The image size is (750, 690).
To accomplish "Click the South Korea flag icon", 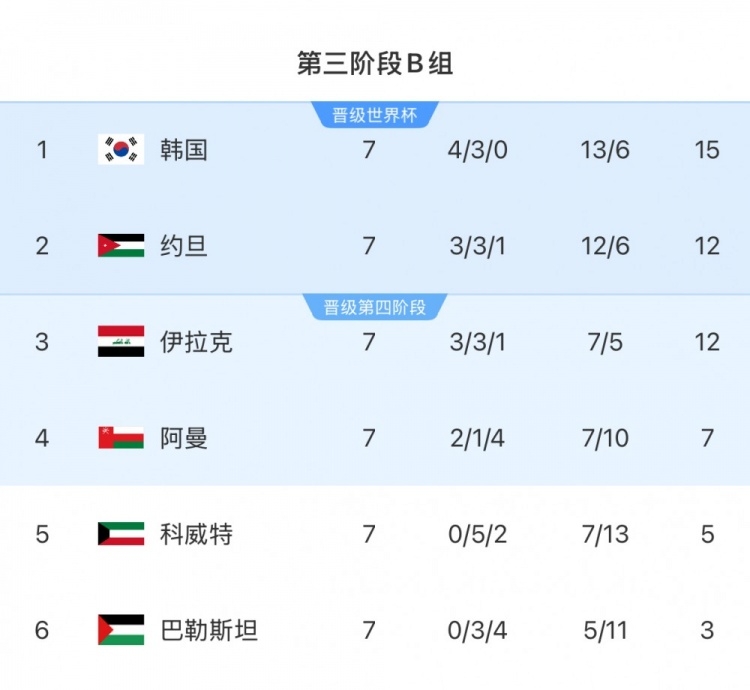I will tap(121, 150).
